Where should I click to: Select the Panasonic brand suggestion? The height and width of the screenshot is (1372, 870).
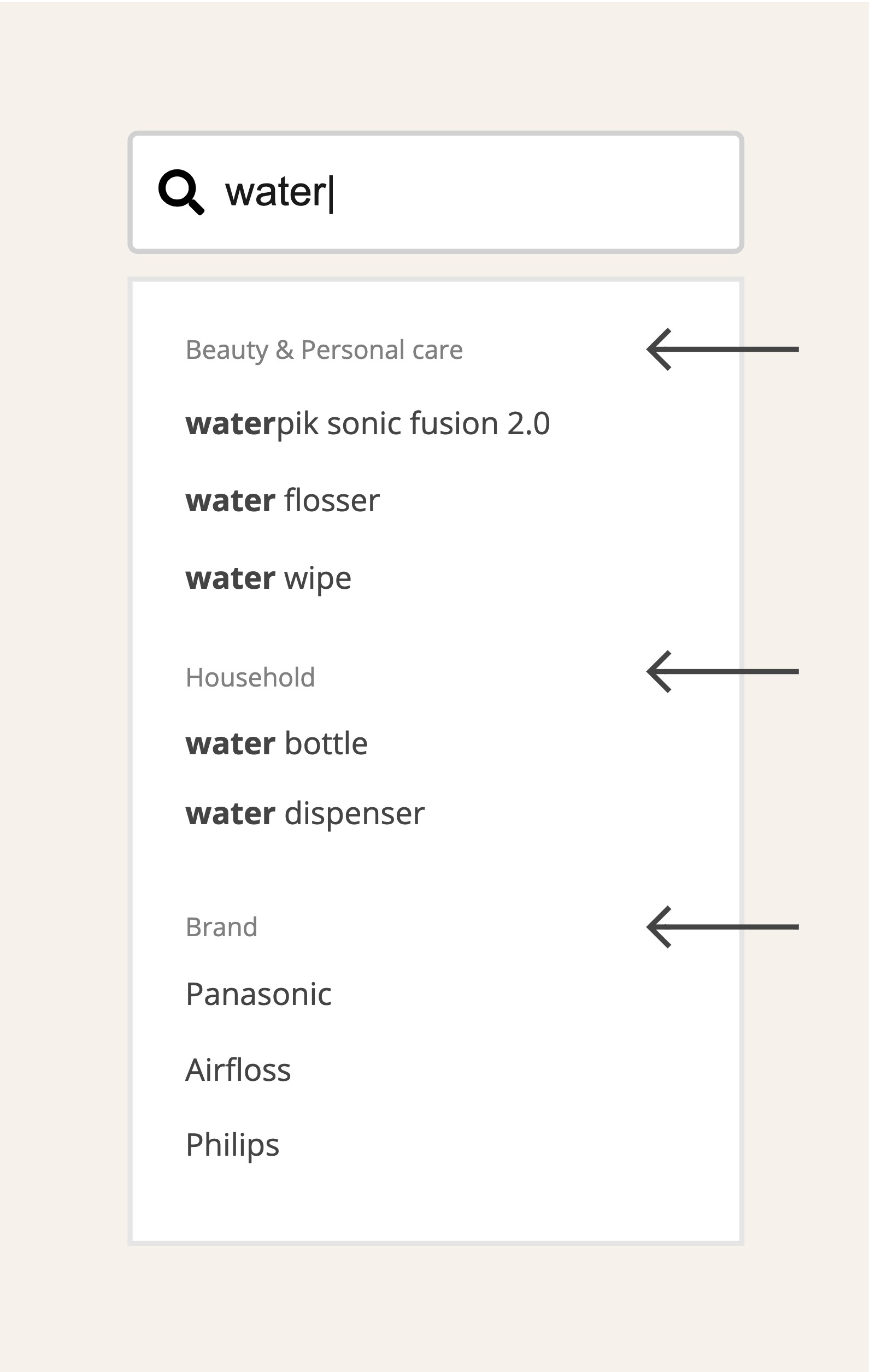pyautogui.click(x=259, y=995)
